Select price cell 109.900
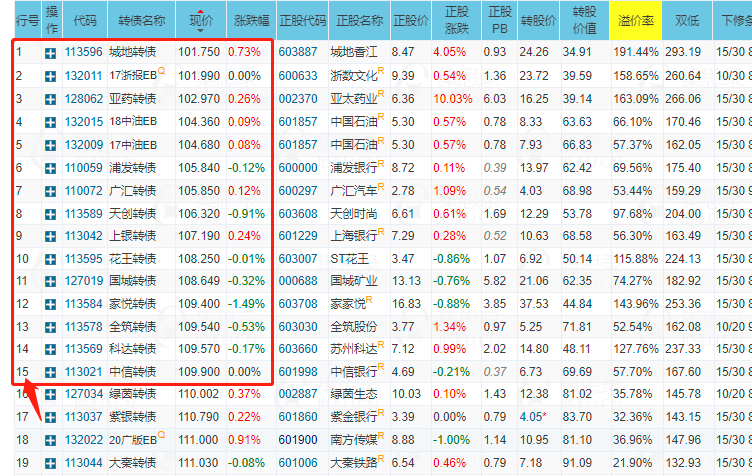Screen dimensions: 752x476 point(199,372)
